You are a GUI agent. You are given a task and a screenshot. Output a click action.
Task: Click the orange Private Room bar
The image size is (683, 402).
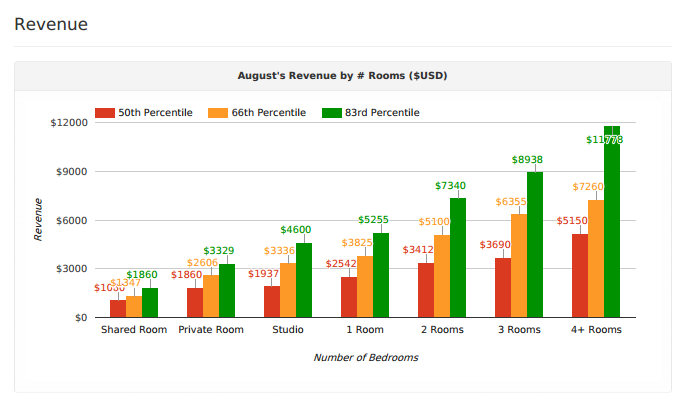(x=211, y=296)
